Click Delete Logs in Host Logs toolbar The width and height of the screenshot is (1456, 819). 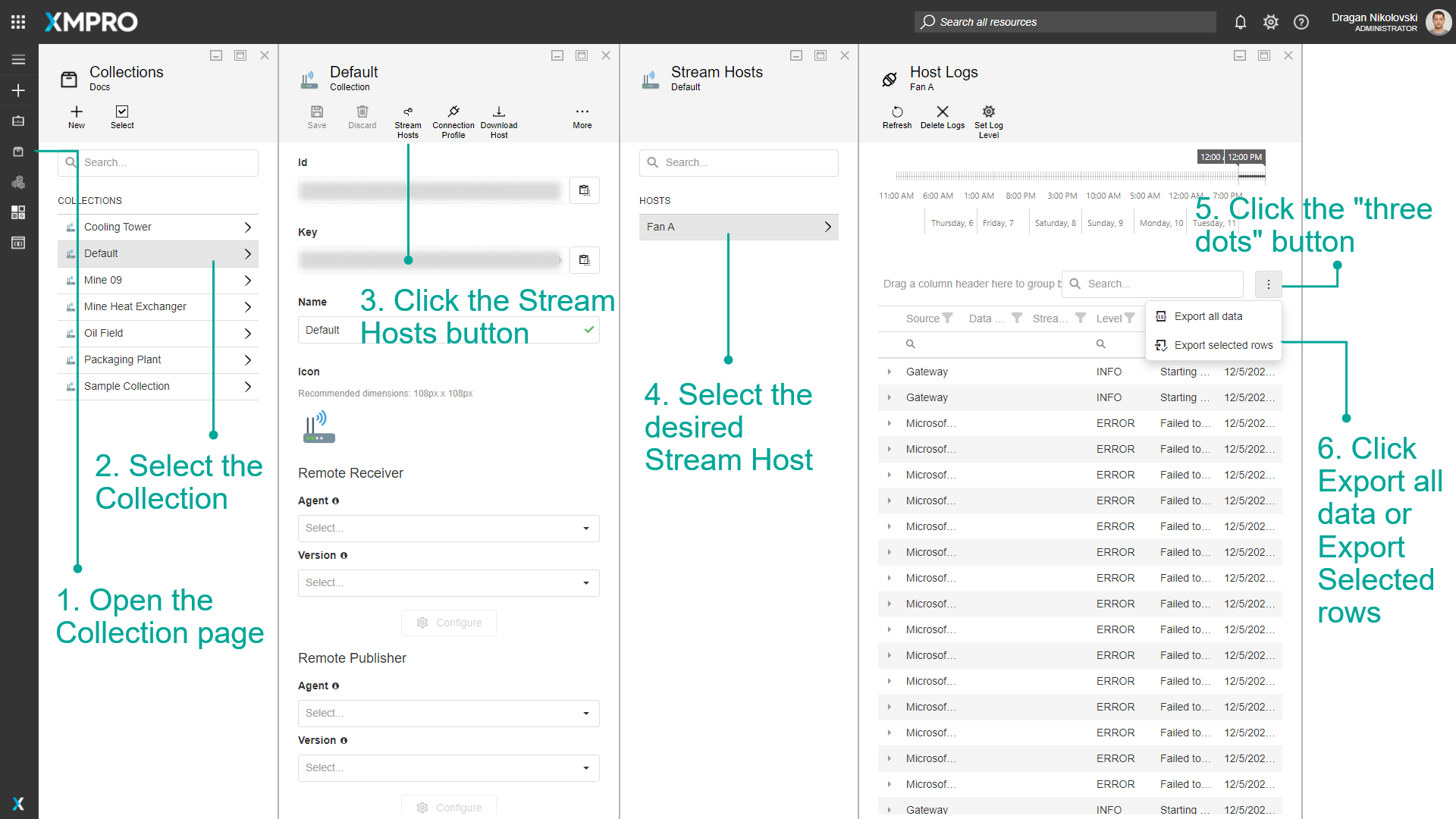943,118
